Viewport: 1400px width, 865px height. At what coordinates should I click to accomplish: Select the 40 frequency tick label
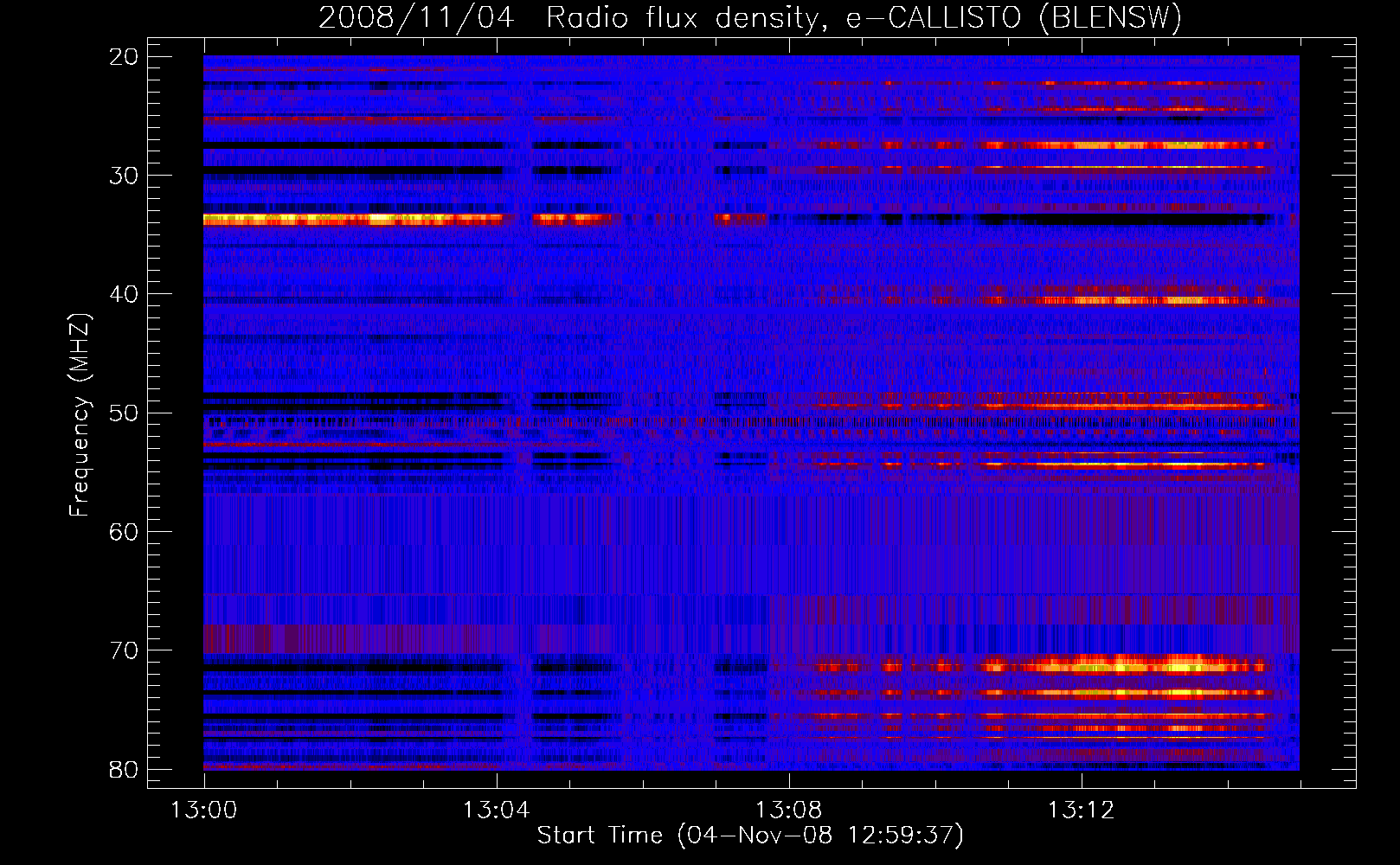click(125, 294)
